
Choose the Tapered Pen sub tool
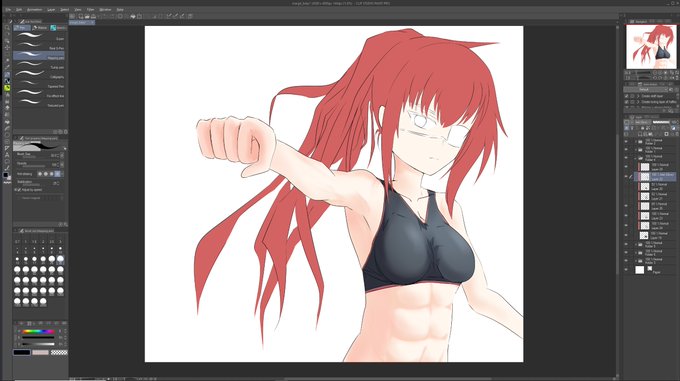point(39,84)
